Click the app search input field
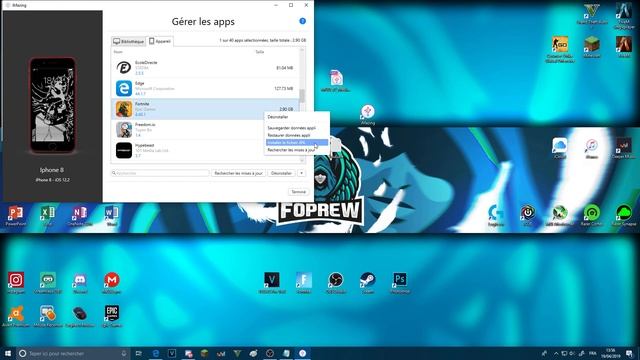Viewport: 640px width, 360px height. tap(160, 173)
